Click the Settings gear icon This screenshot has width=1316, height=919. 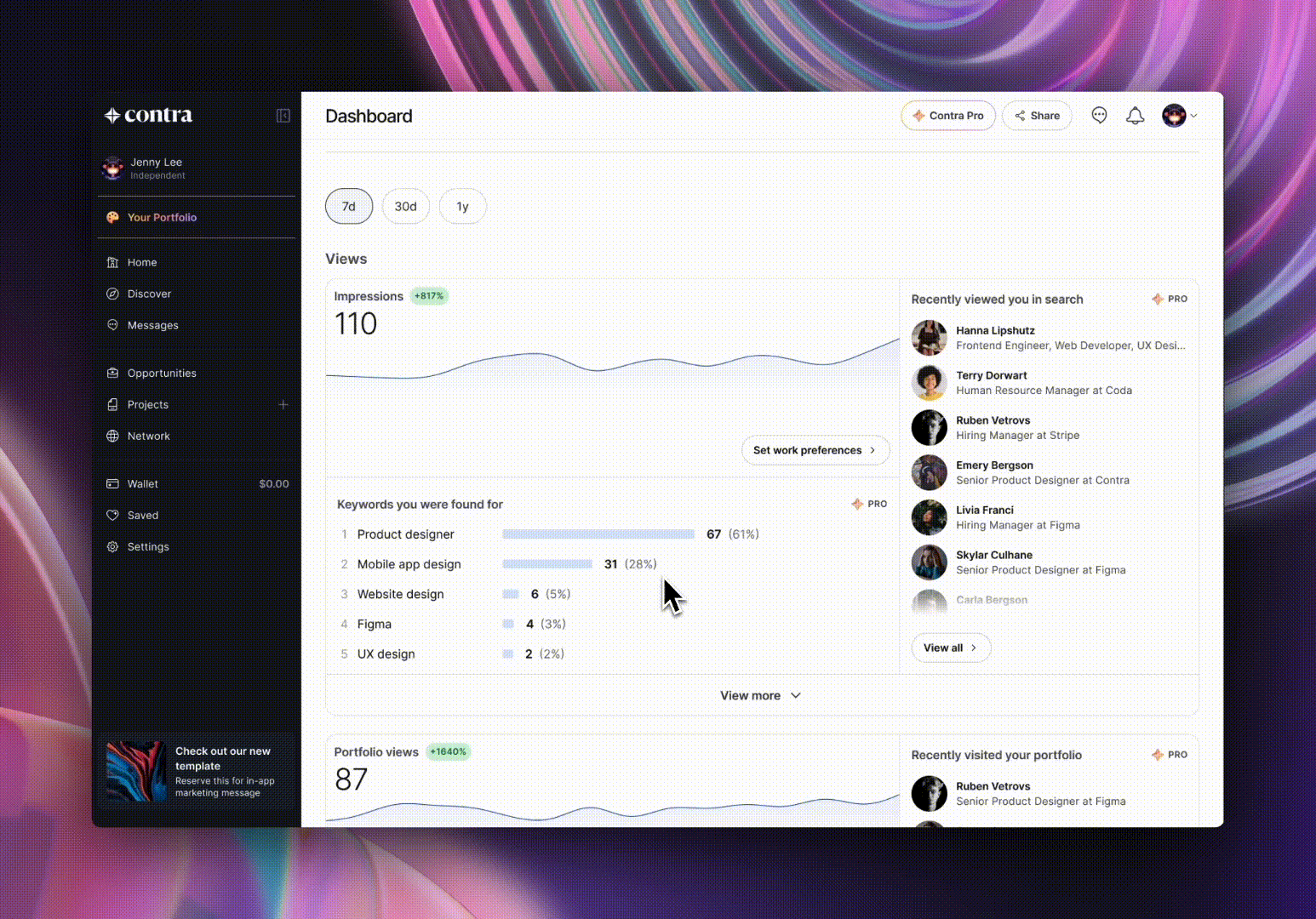[112, 547]
